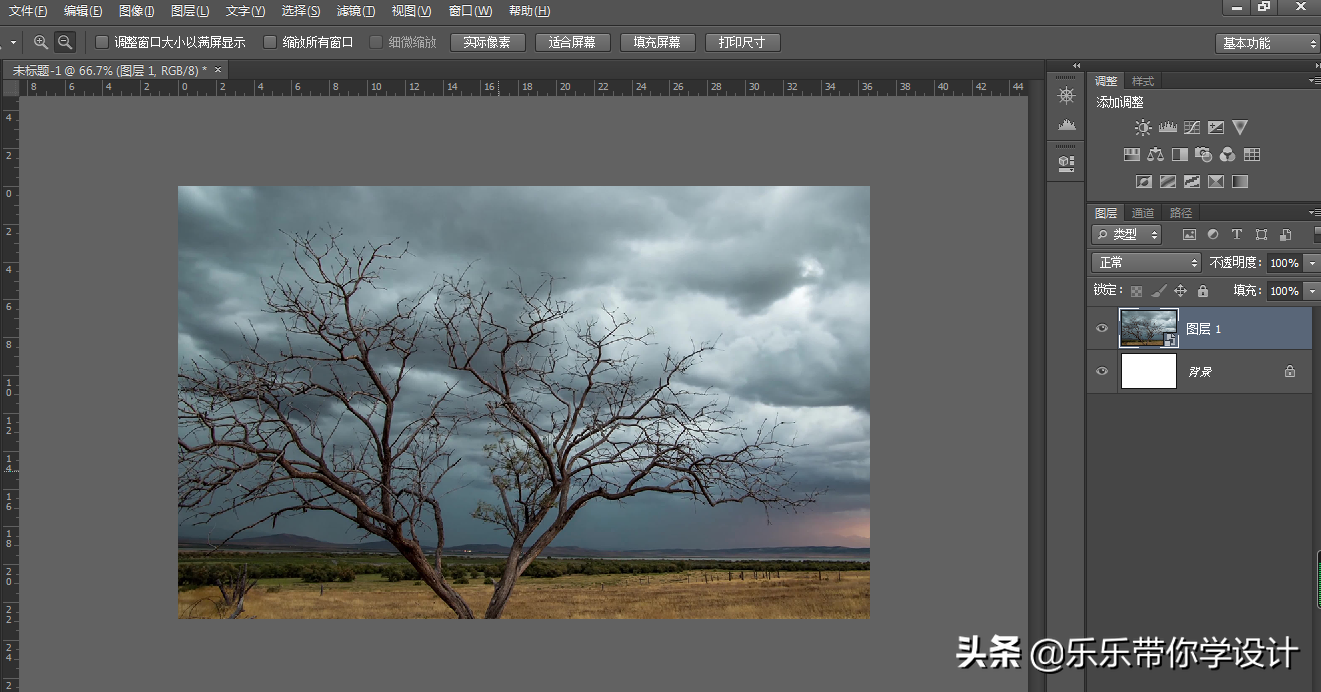This screenshot has width=1321, height=692.
Task: Click the 实际像素 button
Action: [x=487, y=43]
